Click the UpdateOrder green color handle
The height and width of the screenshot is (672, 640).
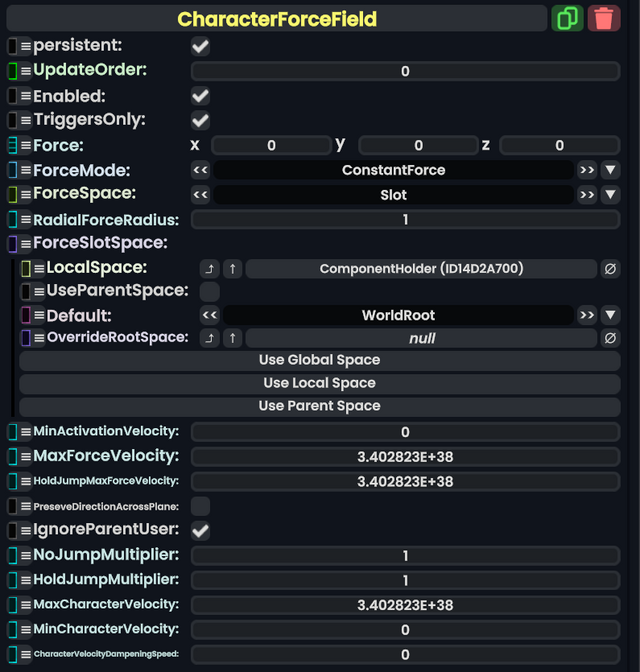(13, 71)
